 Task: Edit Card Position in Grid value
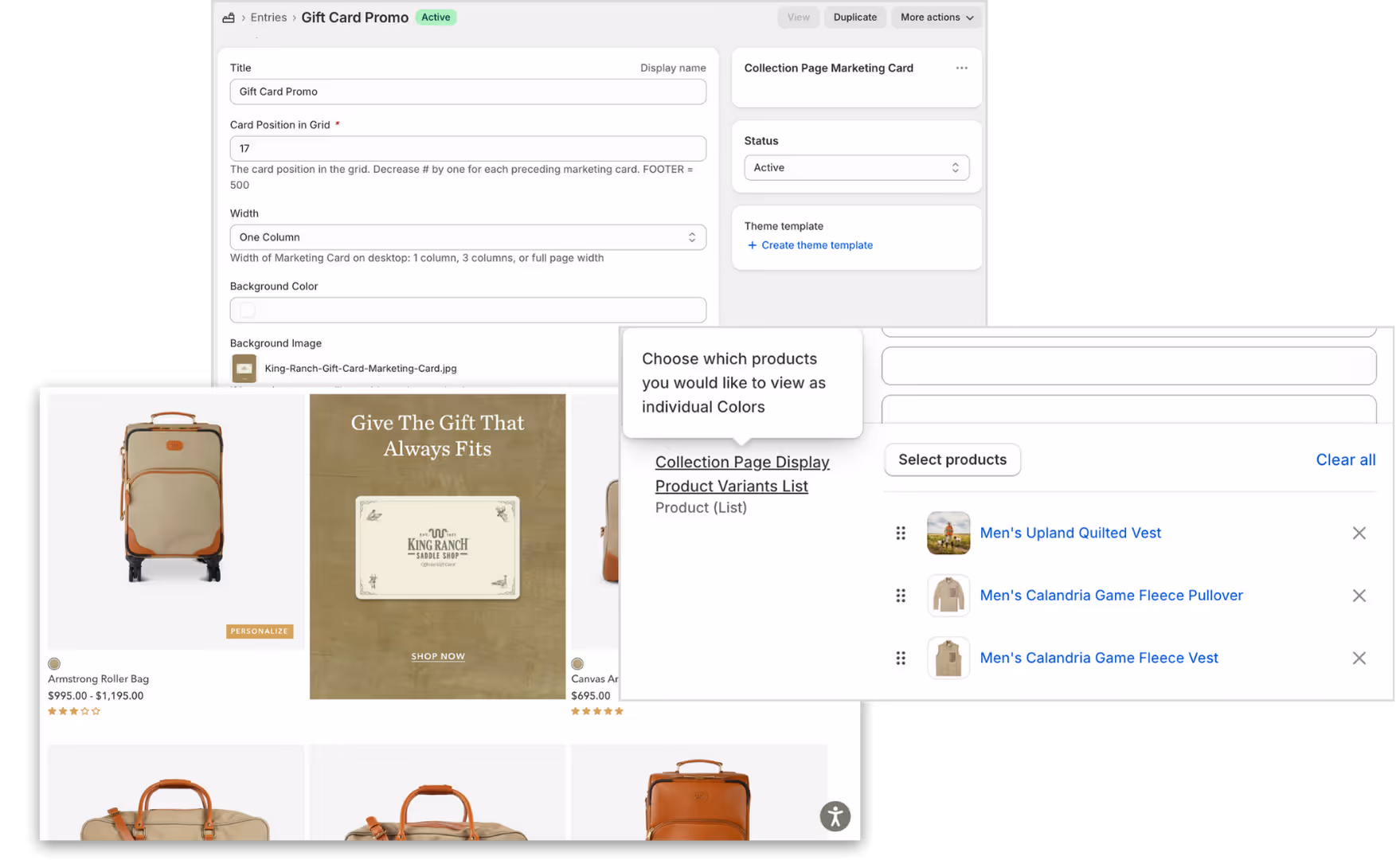click(x=467, y=148)
